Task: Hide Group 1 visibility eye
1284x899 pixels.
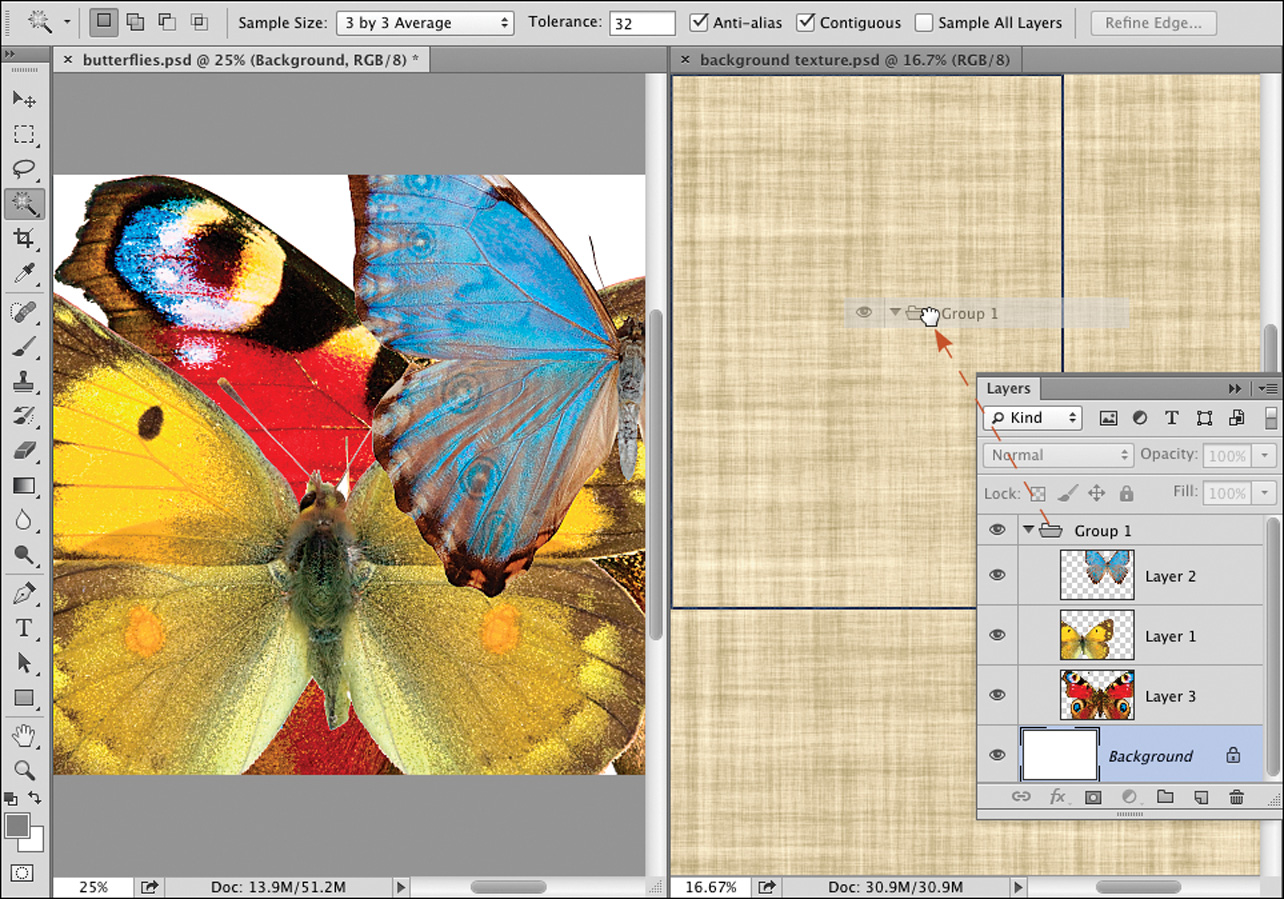Action: (x=997, y=530)
